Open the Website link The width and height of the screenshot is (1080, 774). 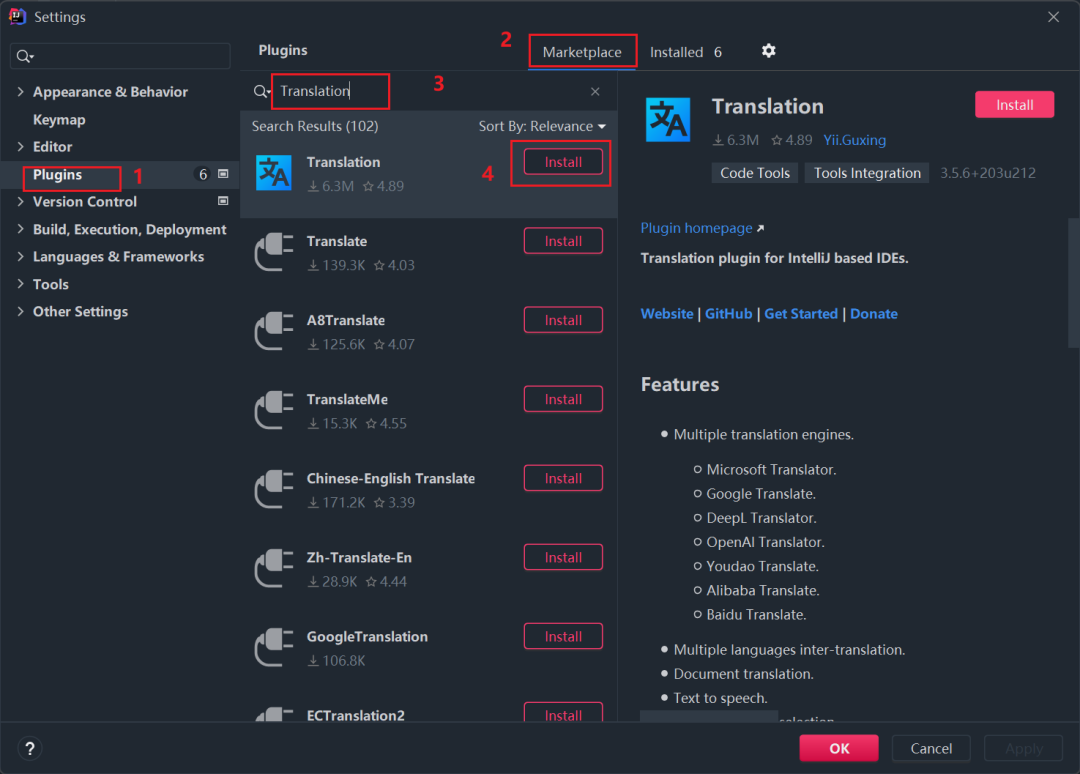[x=667, y=314]
